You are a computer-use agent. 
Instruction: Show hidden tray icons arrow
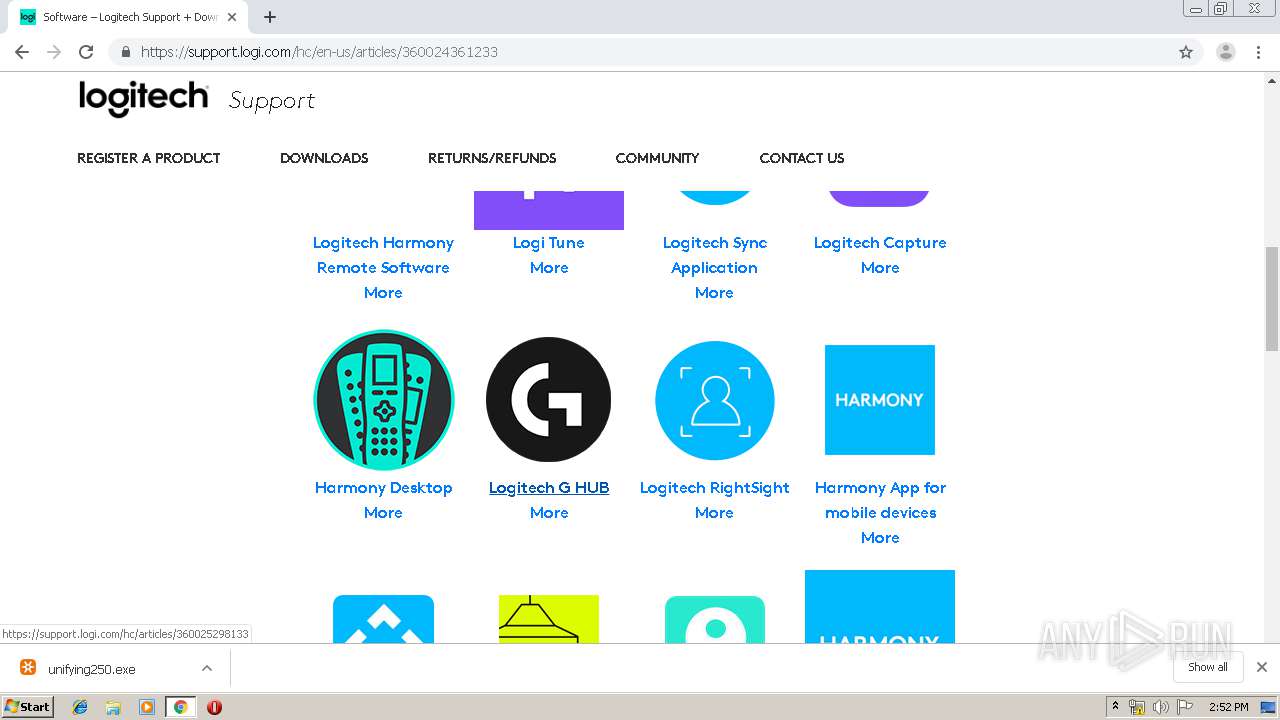[1115, 706]
